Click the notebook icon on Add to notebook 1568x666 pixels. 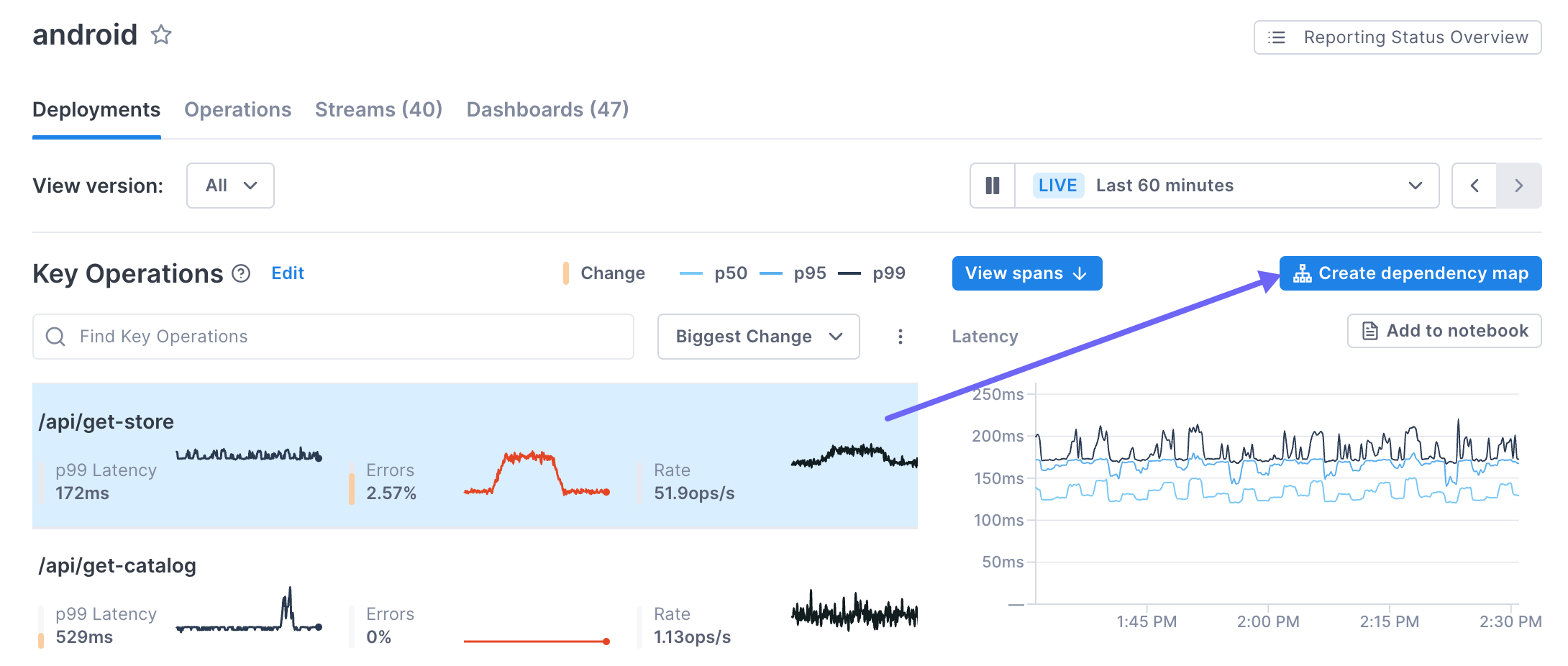coord(1369,331)
